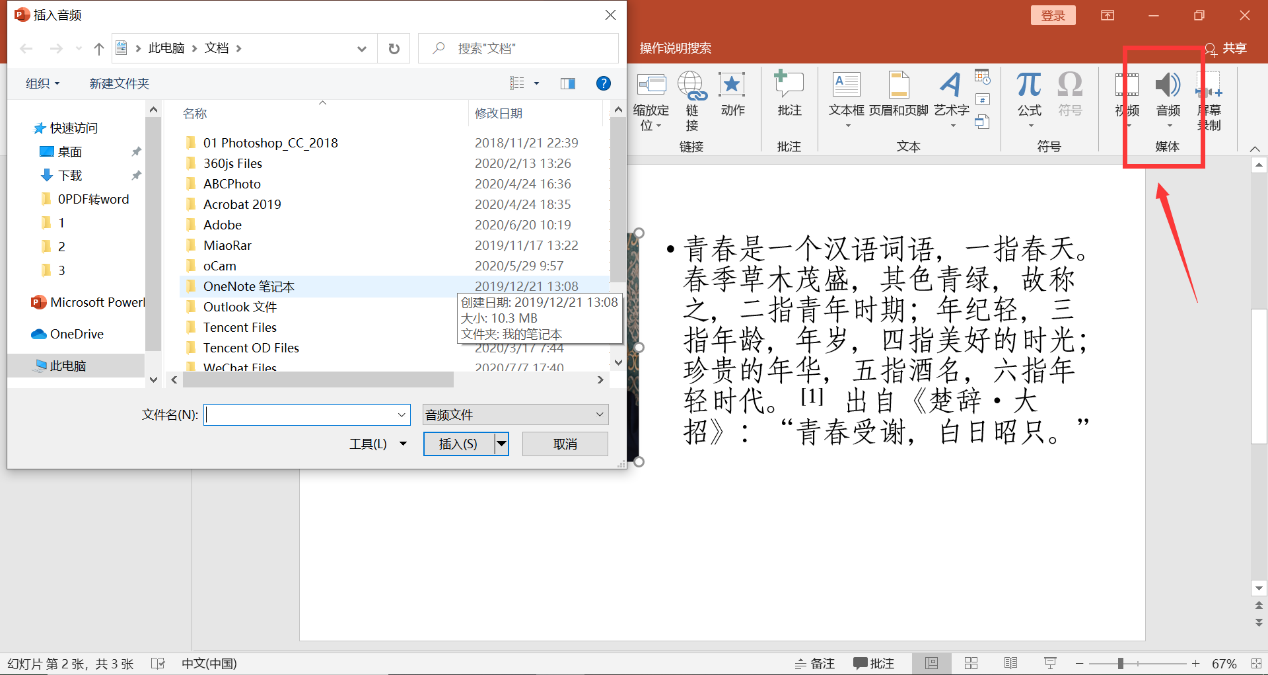The image size is (1268, 675).
Task: Insert date and time icon
Action: (982, 77)
